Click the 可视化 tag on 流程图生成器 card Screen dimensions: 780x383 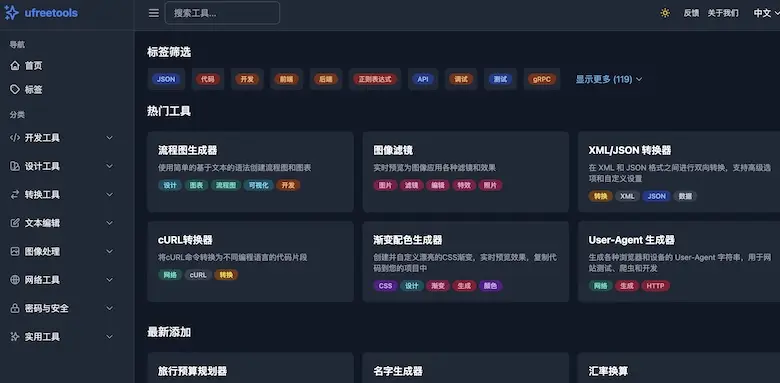pyautogui.click(x=258, y=185)
